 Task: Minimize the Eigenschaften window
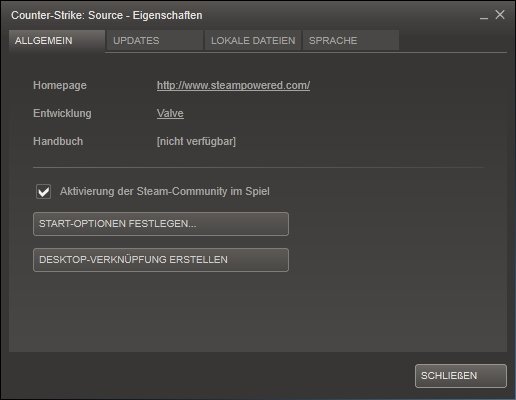point(484,16)
